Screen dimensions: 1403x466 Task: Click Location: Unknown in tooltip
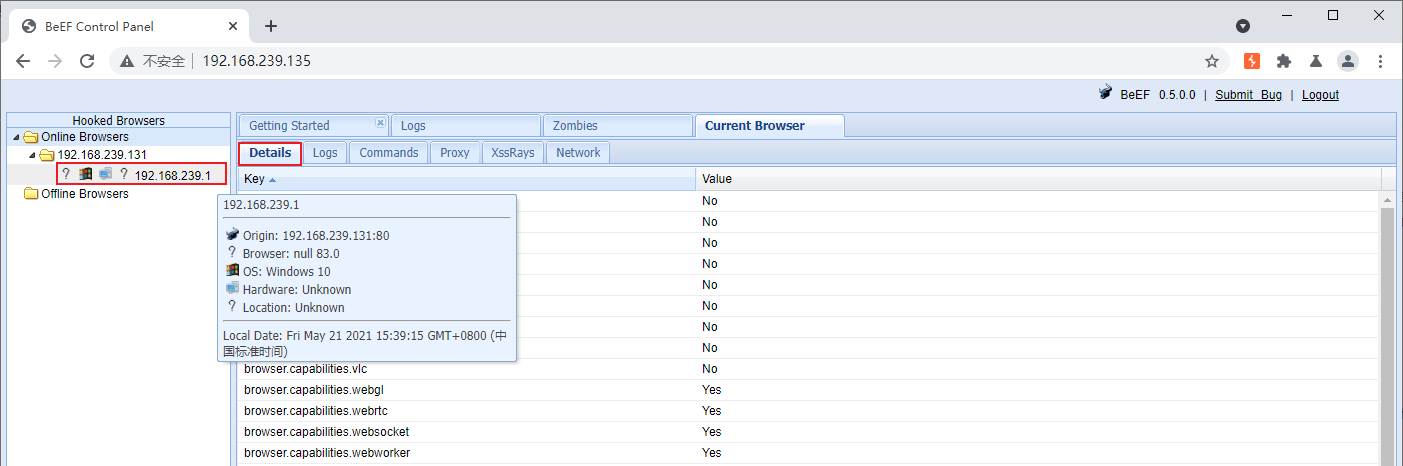[294, 308]
